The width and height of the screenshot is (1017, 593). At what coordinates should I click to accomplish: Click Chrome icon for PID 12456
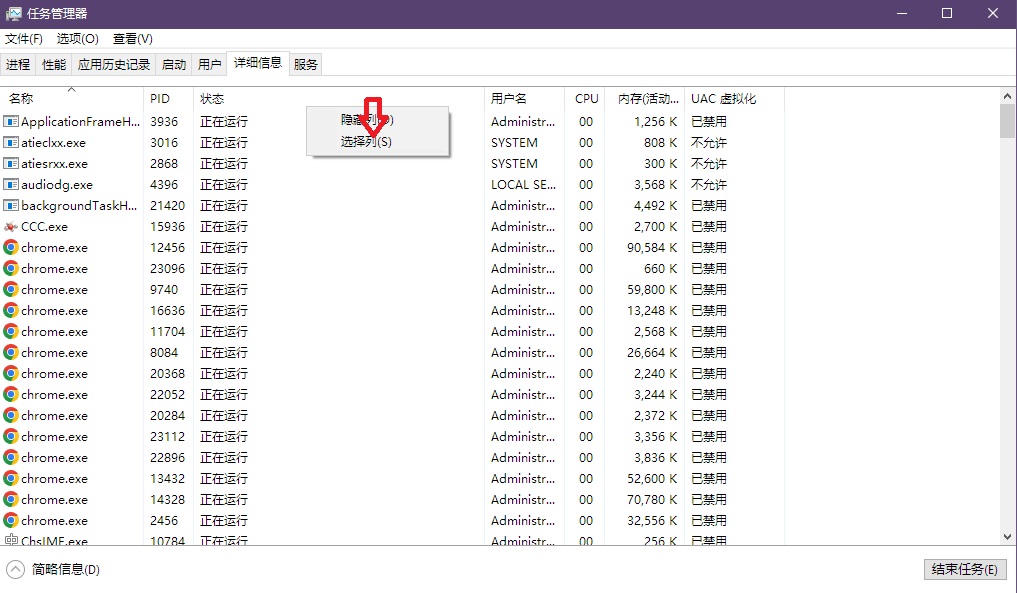pos(11,248)
